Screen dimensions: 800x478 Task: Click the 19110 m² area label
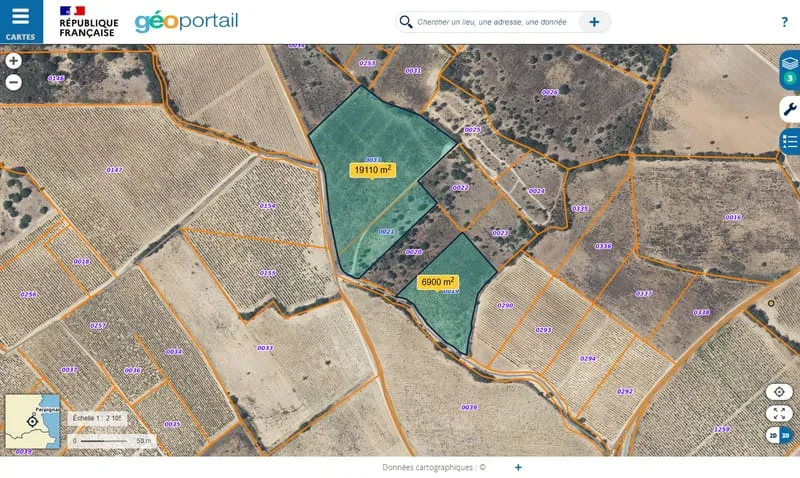pyautogui.click(x=373, y=170)
